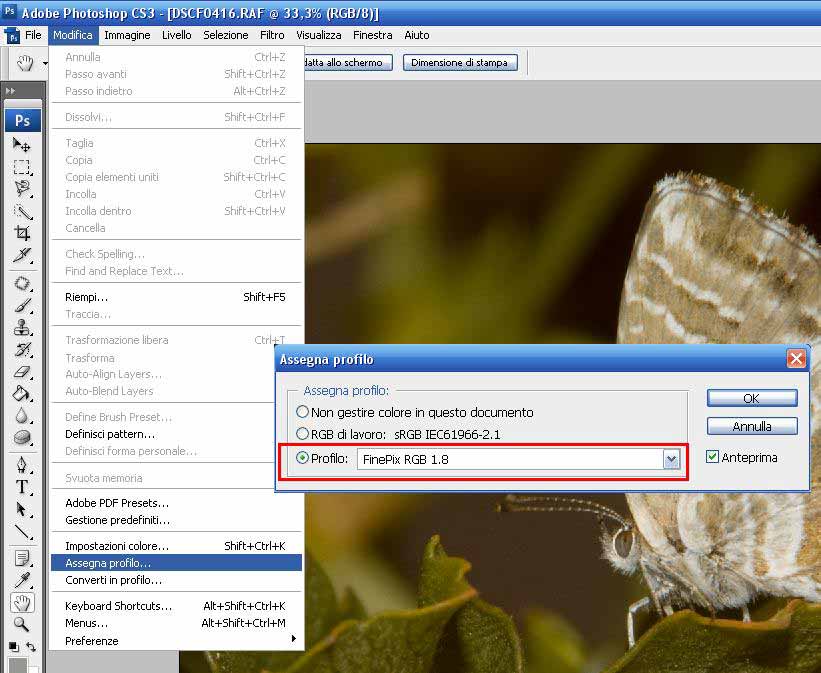821x673 pixels.
Task: Select the Path Selection tool
Action: click(x=22, y=509)
